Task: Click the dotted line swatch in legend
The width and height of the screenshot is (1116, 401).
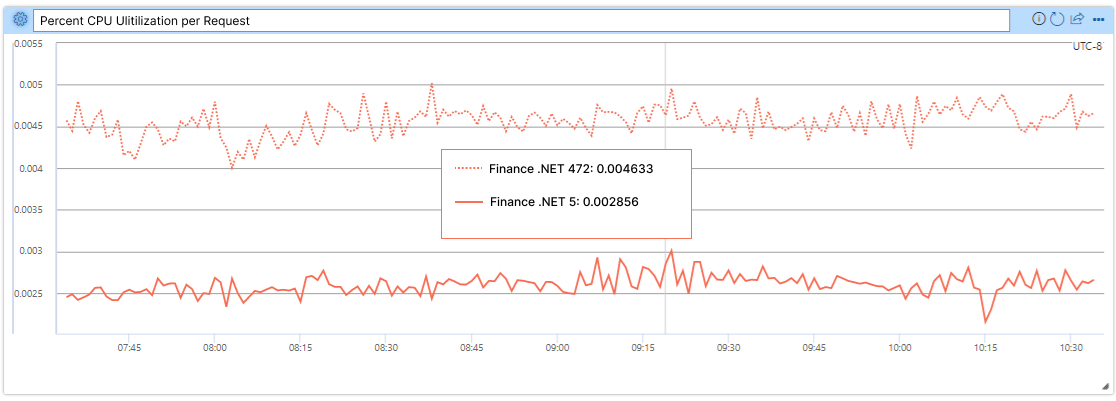Action: point(468,170)
